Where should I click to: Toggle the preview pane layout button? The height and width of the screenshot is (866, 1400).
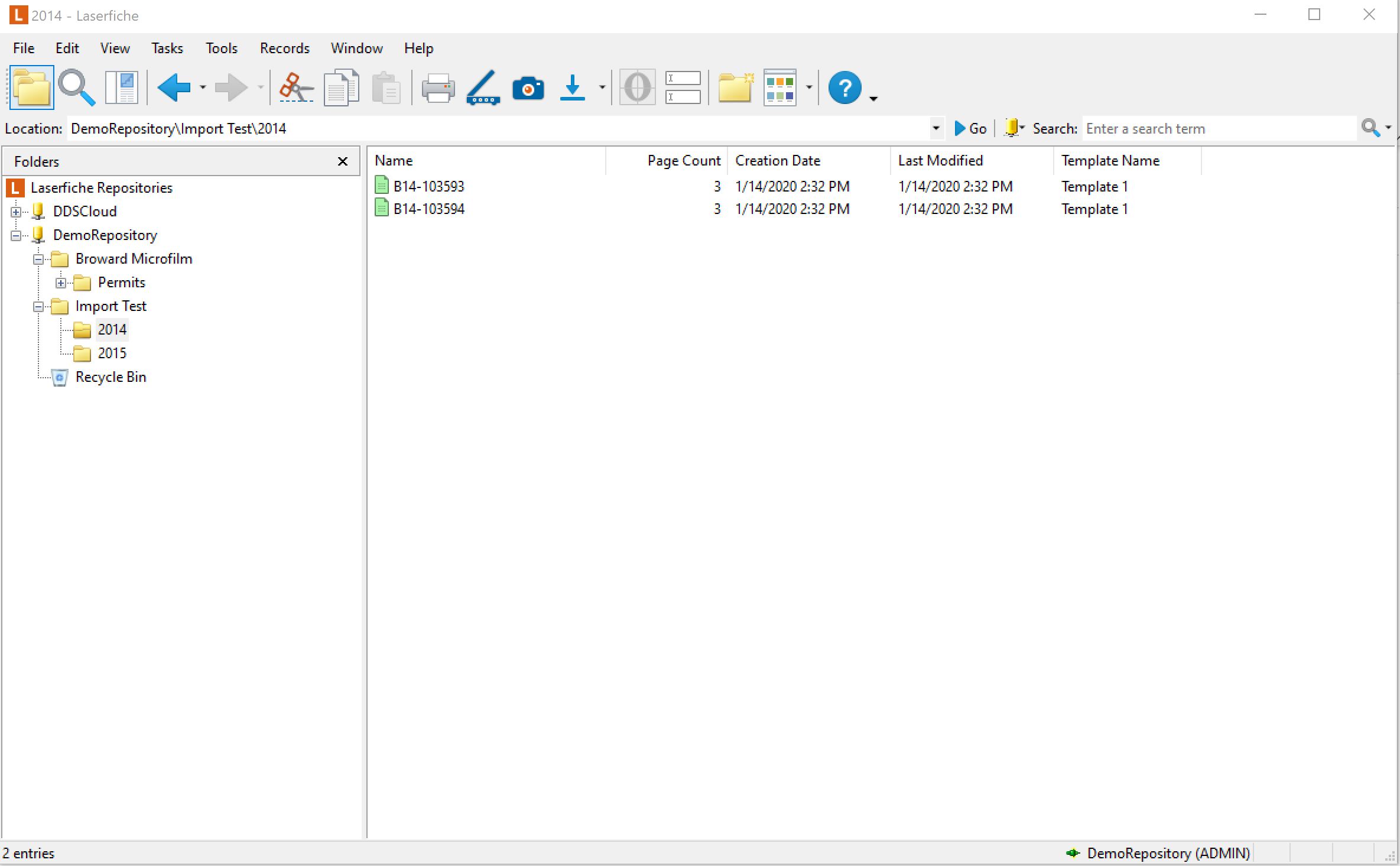point(122,88)
